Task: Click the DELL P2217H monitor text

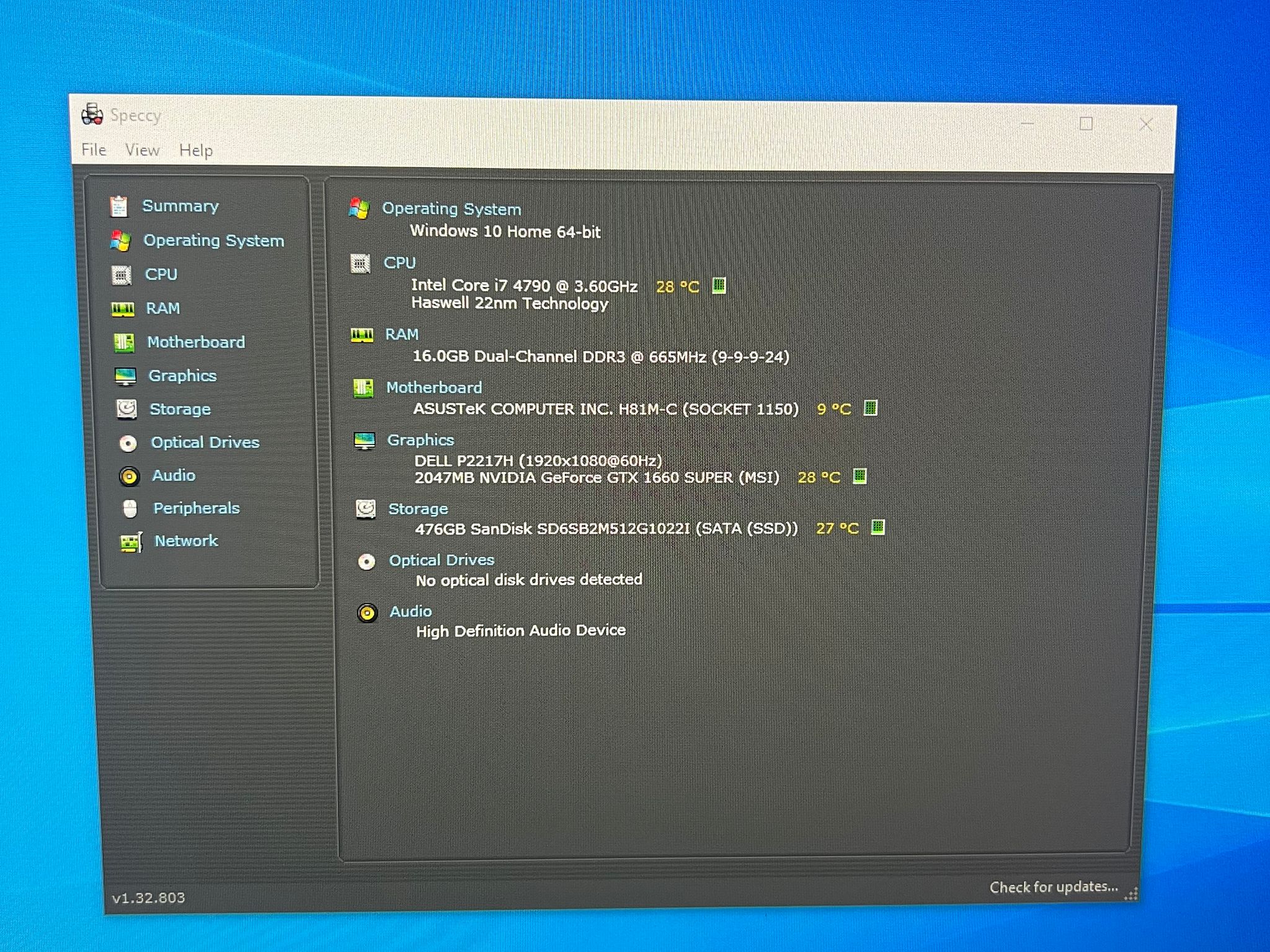Action: 538,461
